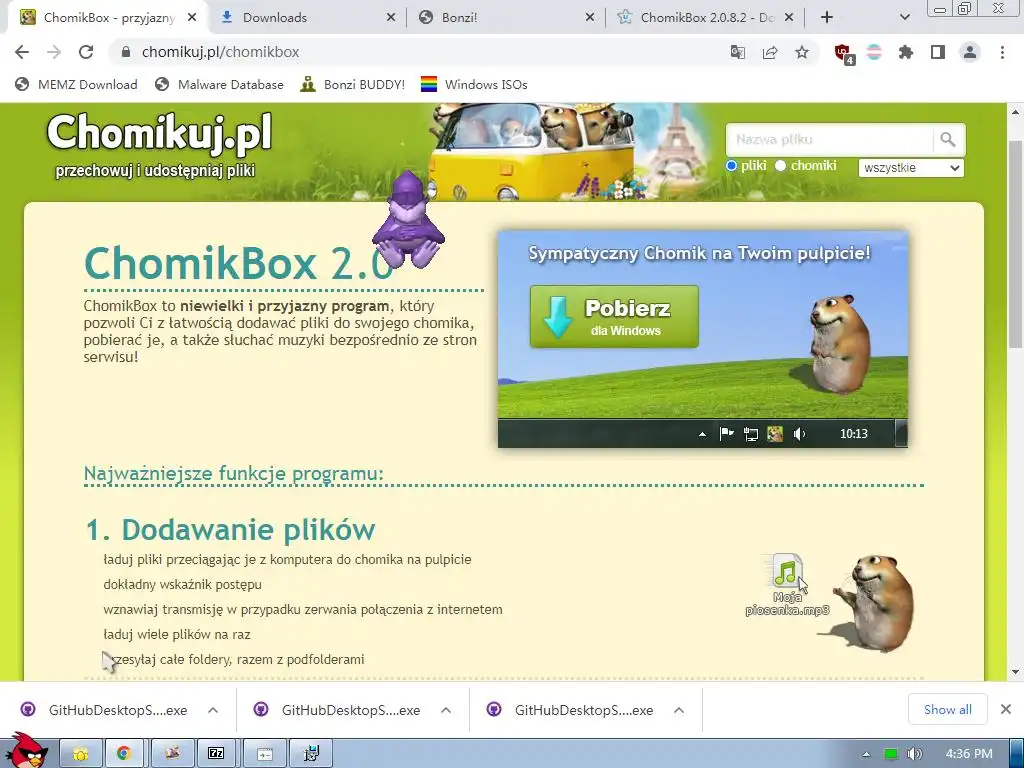This screenshot has height=768, width=1024.
Task: Click the purple Bonzi gorilla character
Action: click(x=408, y=220)
